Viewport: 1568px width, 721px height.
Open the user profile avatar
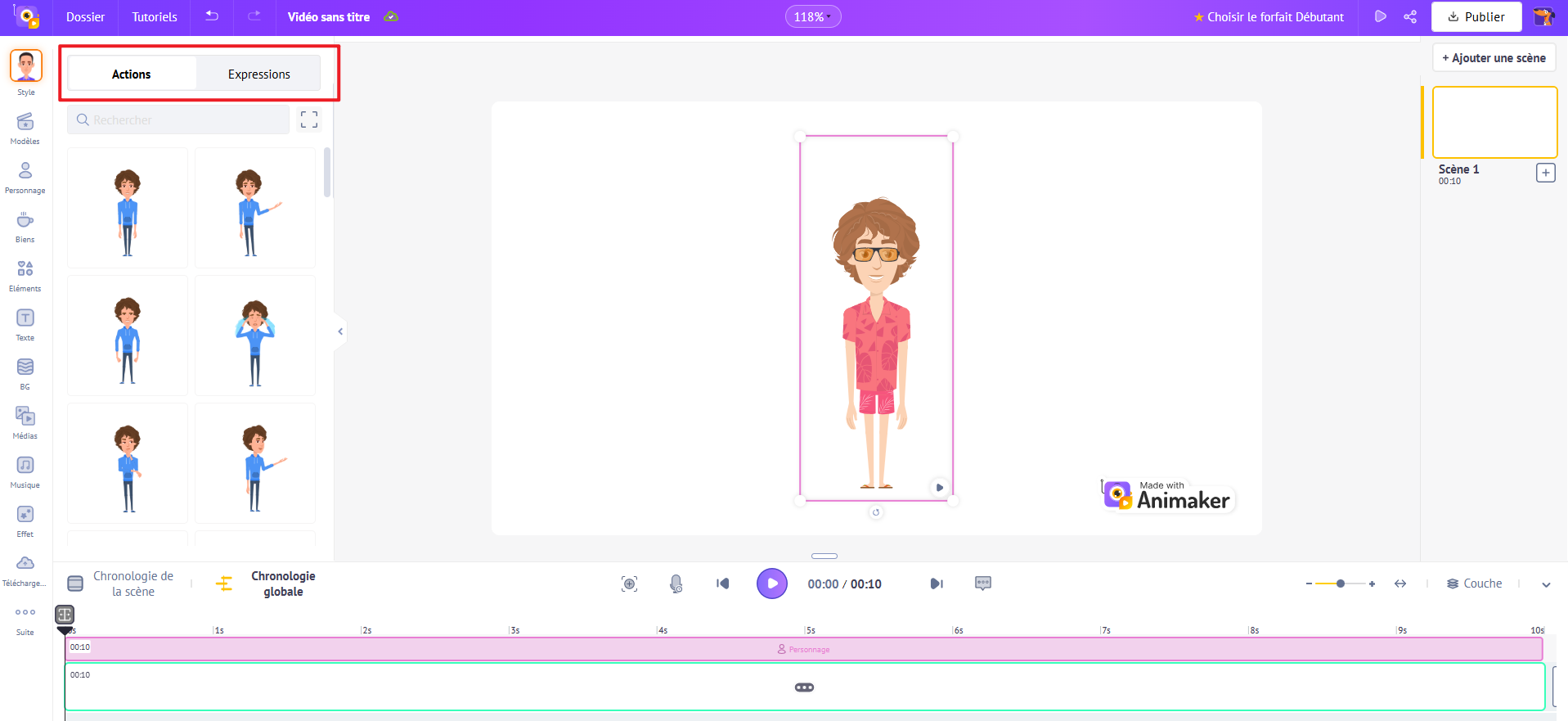click(x=1543, y=16)
